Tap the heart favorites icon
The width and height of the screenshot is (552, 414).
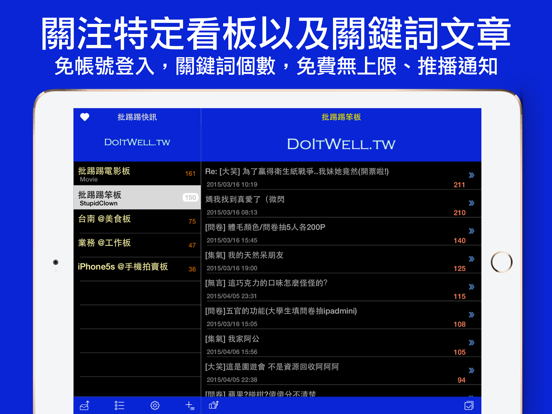click(x=84, y=117)
